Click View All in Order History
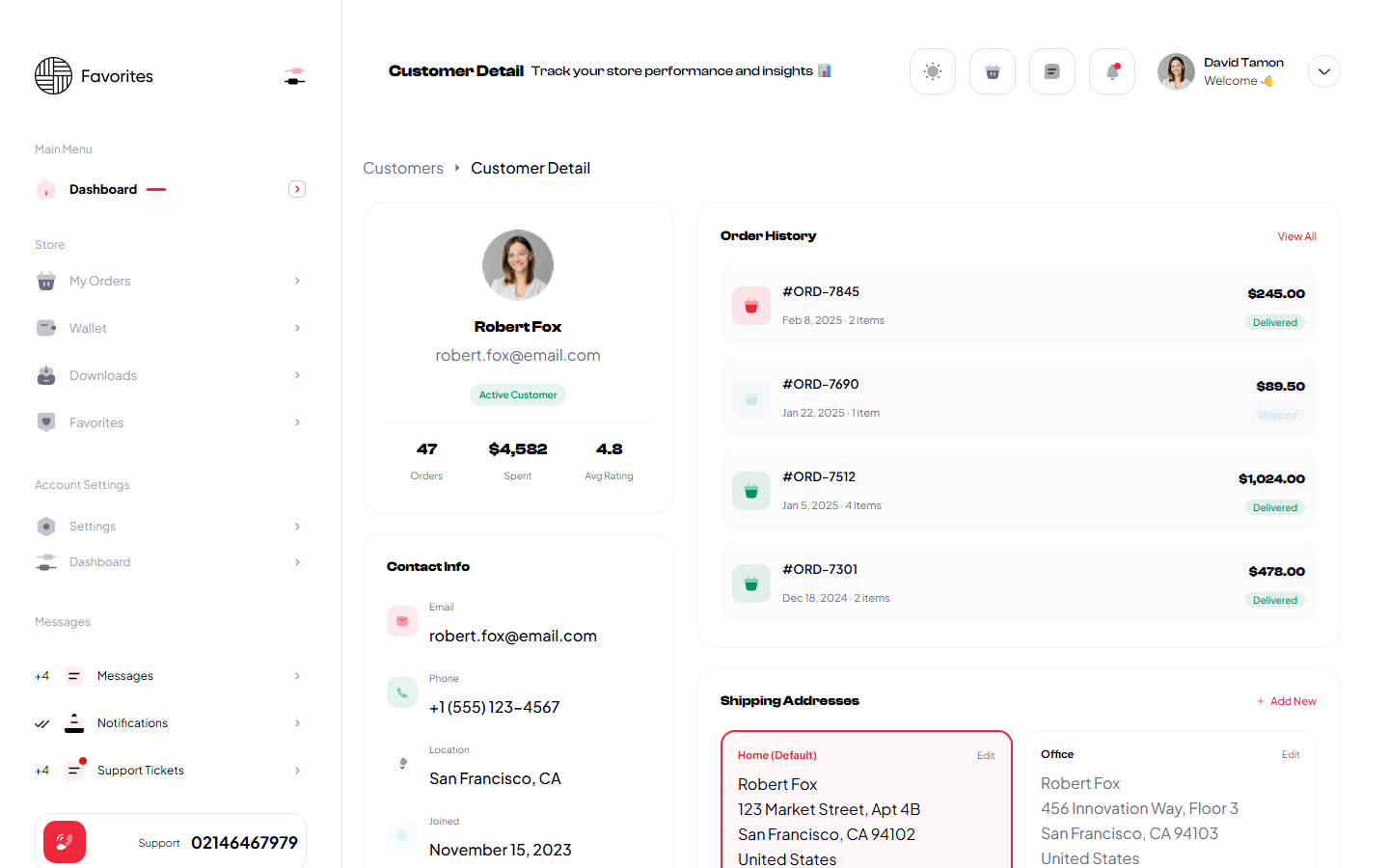Screen dimensions: 1389x868 point(1296,236)
